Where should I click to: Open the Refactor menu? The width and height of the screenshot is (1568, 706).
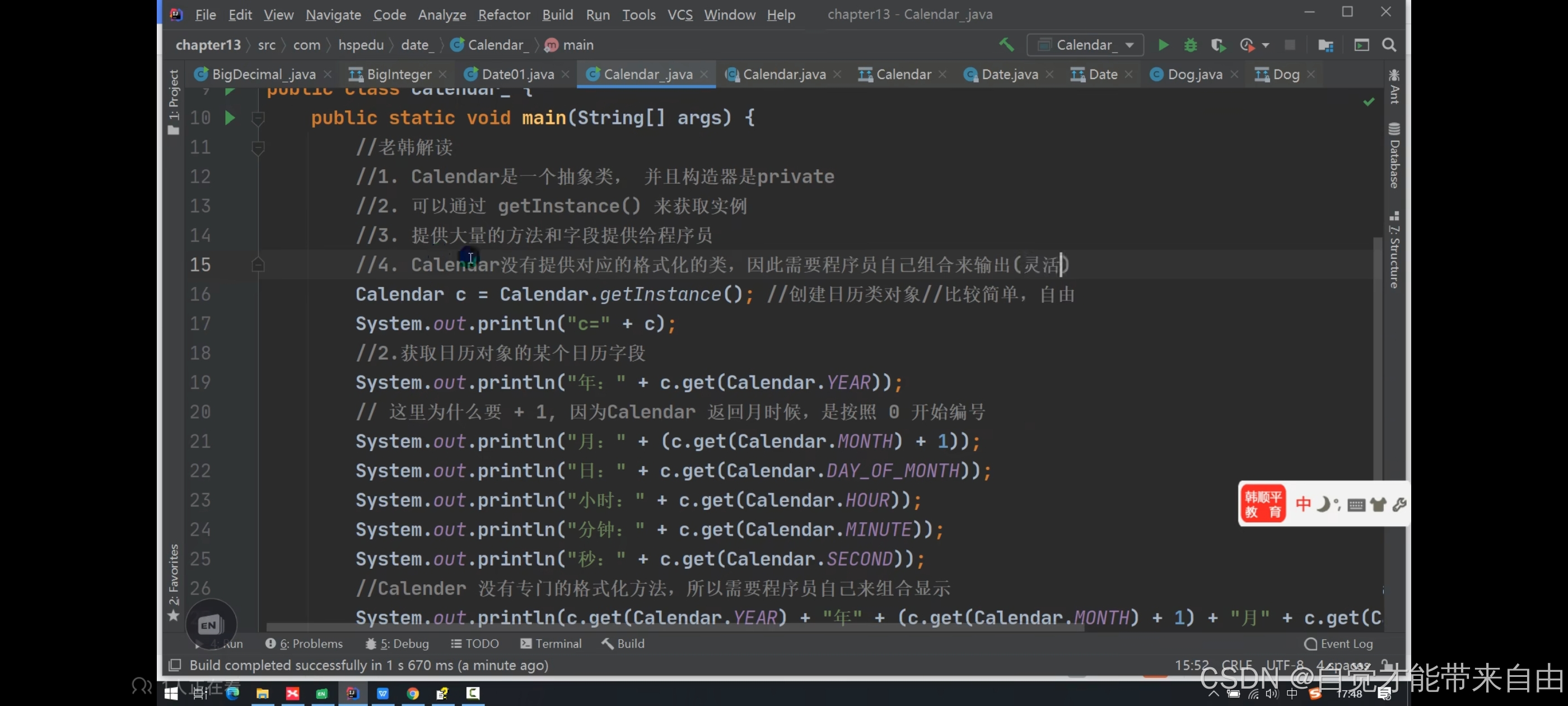tap(503, 15)
